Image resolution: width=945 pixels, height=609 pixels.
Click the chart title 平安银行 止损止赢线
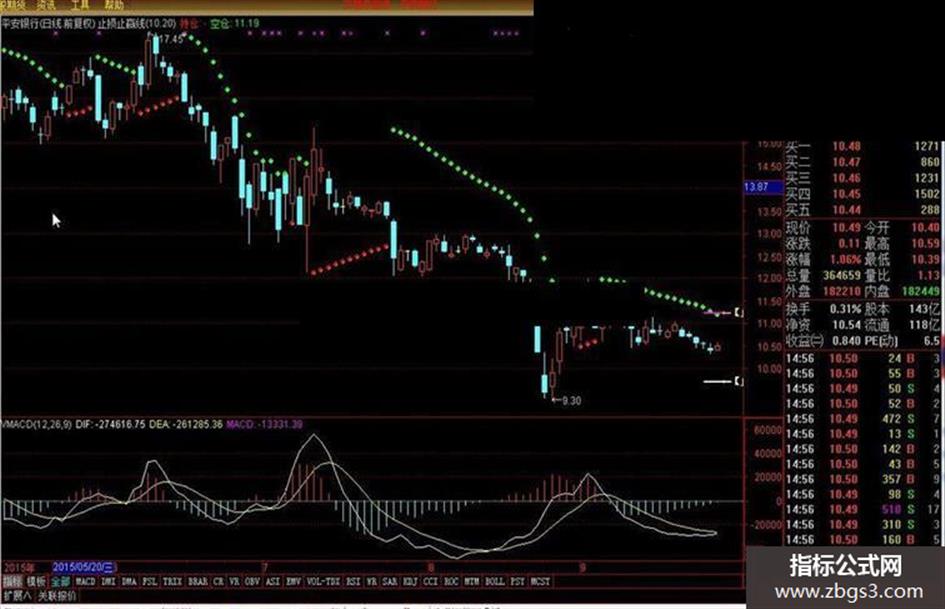coord(89,24)
